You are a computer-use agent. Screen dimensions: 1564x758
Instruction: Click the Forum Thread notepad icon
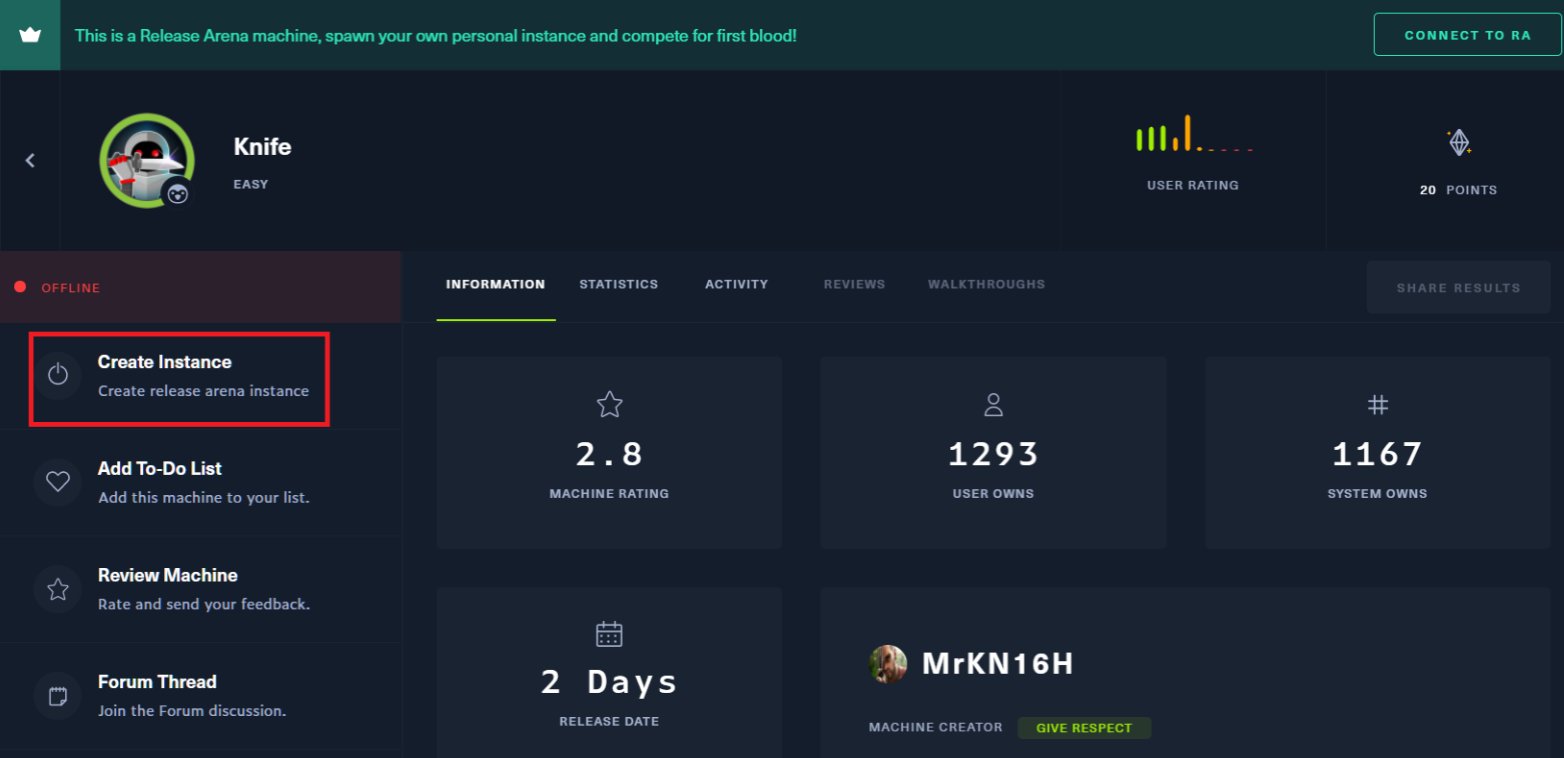[58, 695]
